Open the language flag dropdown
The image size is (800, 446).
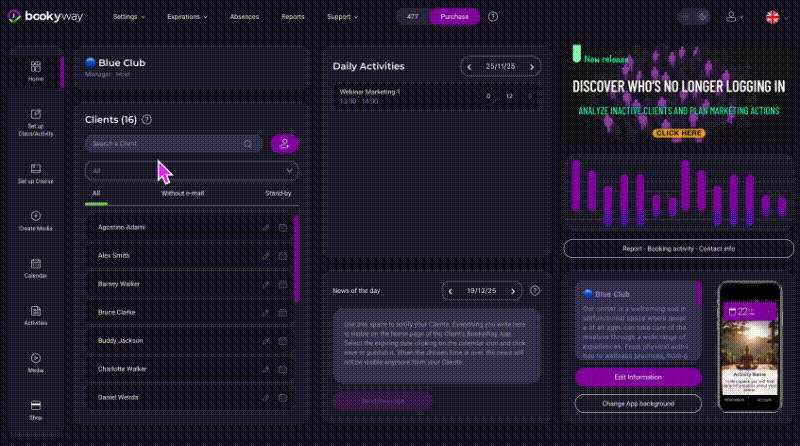point(775,17)
